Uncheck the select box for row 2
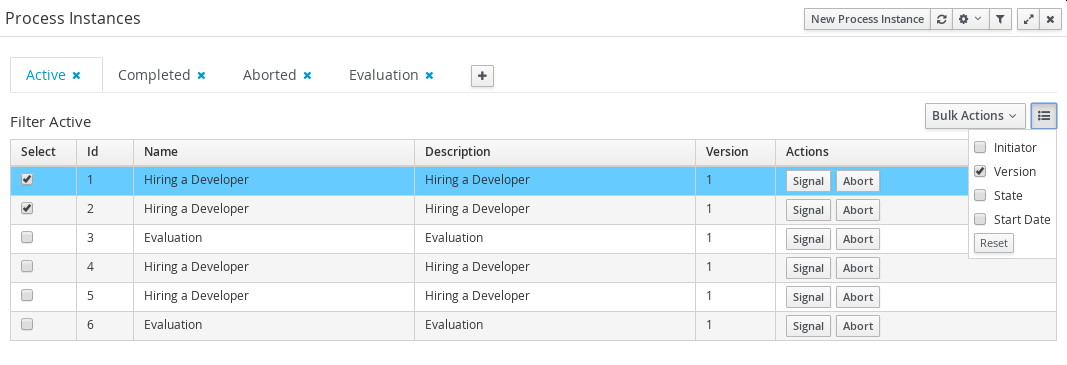The width and height of the screenshot is (1067, 365). (x=27, y=208)
